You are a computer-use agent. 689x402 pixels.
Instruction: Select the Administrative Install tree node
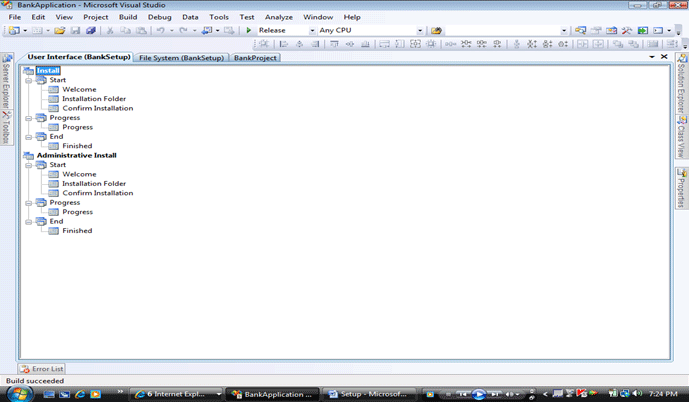[76, 156]
